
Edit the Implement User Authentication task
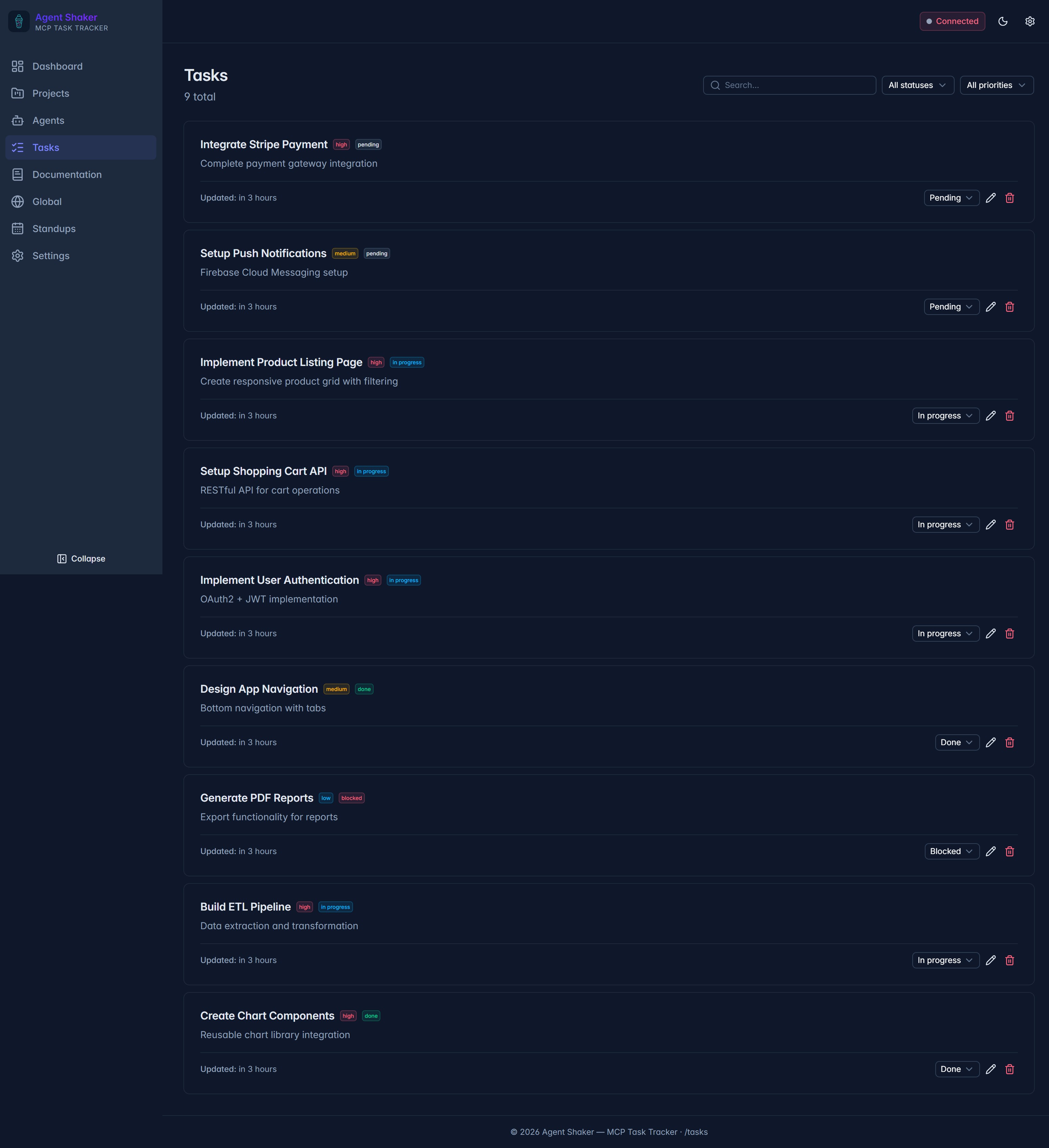tap(991, 633)
